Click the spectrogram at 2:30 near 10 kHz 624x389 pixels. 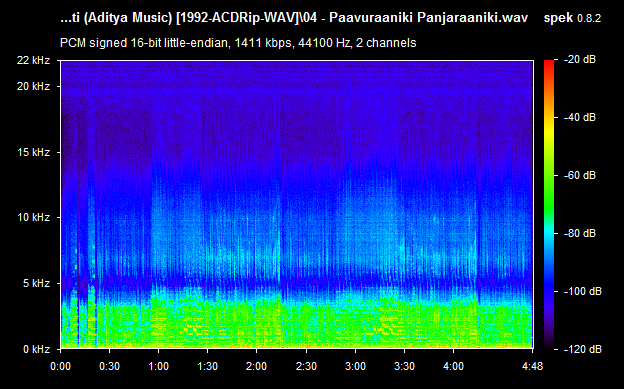click(x=306, y=217)
